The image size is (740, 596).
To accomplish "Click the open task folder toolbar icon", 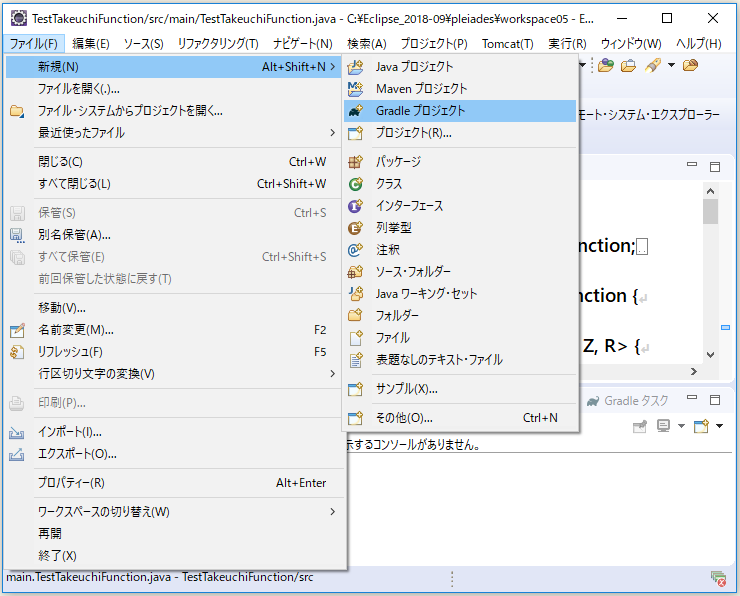I will click(x=628, y=65).
